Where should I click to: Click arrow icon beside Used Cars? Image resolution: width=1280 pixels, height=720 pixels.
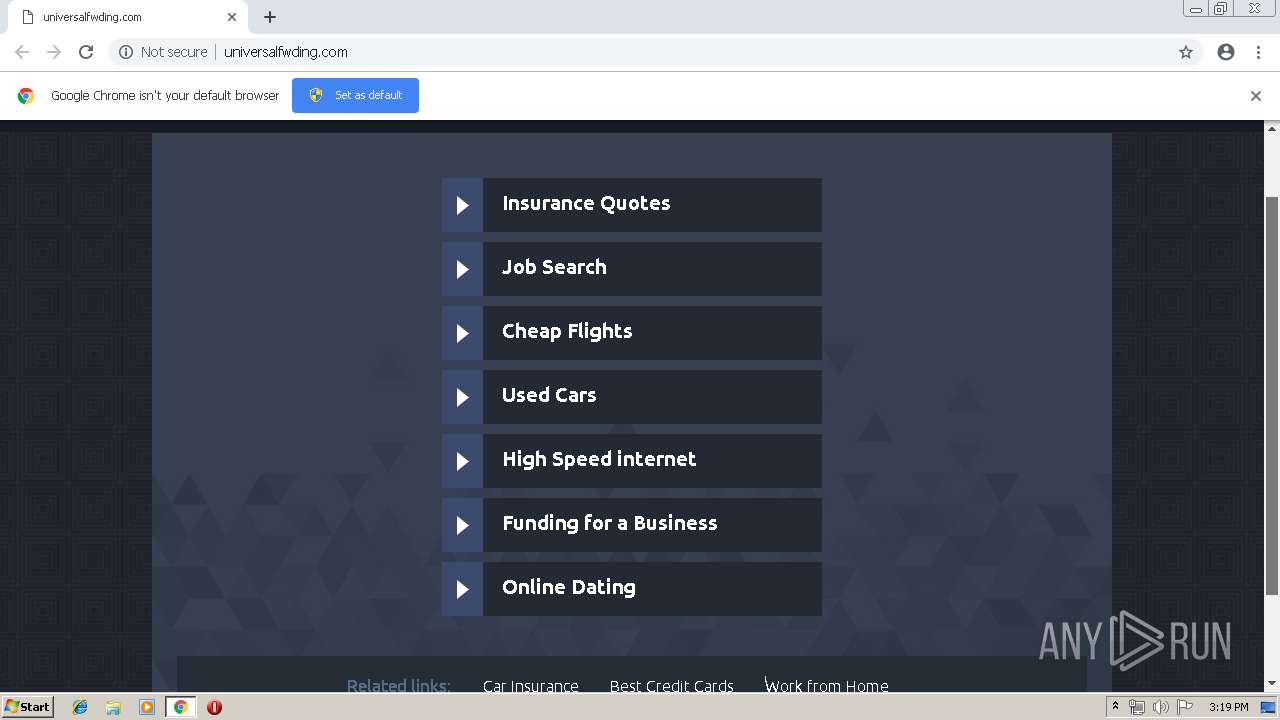click(462, 397)
